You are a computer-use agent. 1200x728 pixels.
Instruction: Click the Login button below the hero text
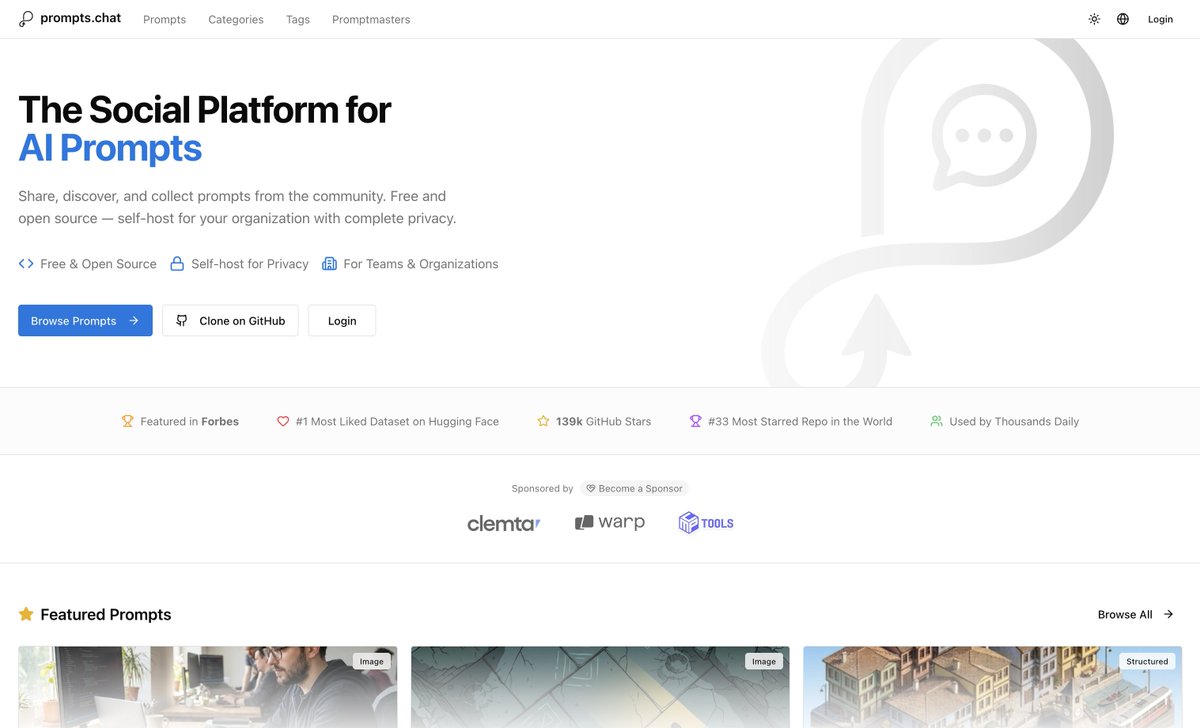[342, 321]
